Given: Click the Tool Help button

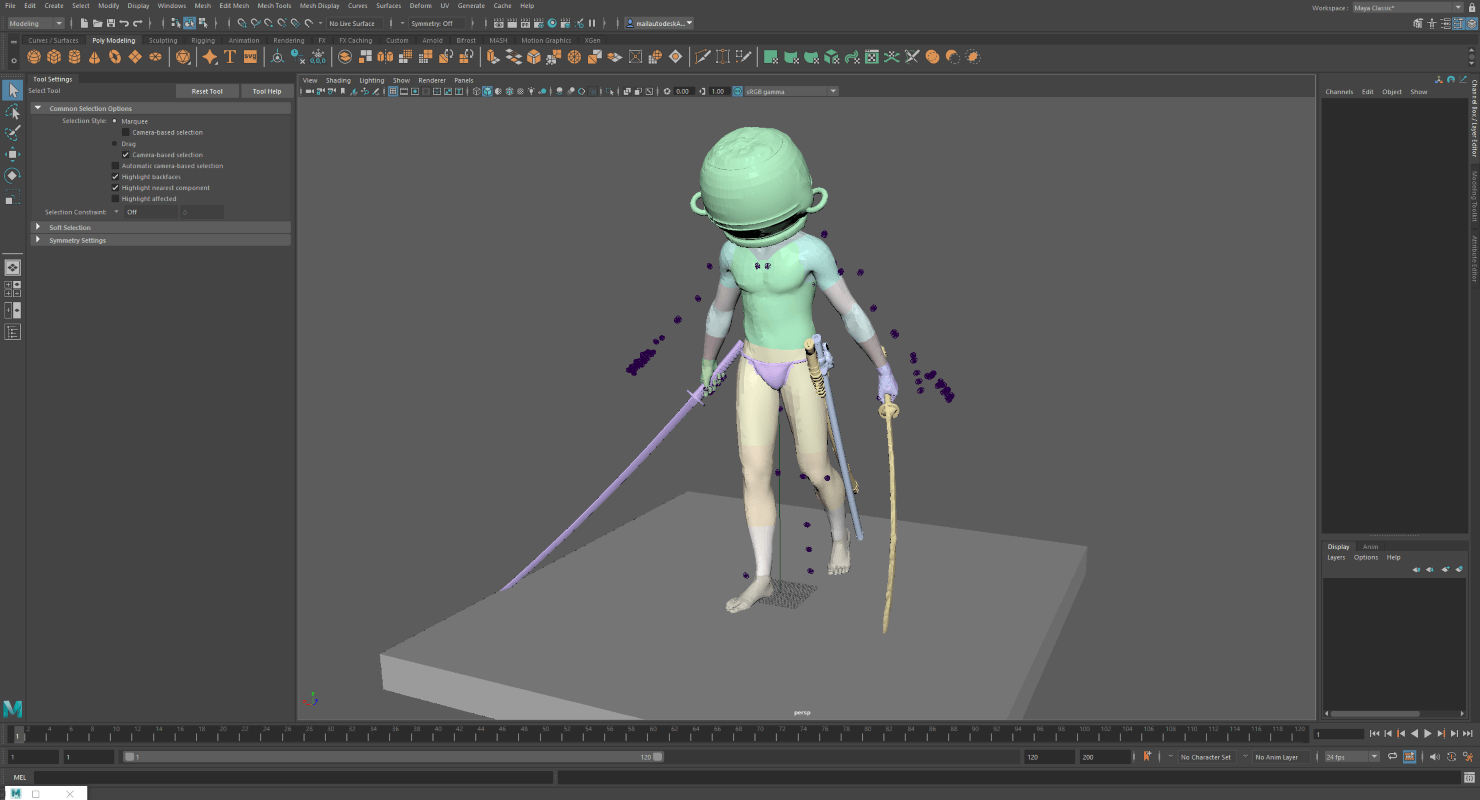Looking at the screenshot, I should (x=265, y=91).
